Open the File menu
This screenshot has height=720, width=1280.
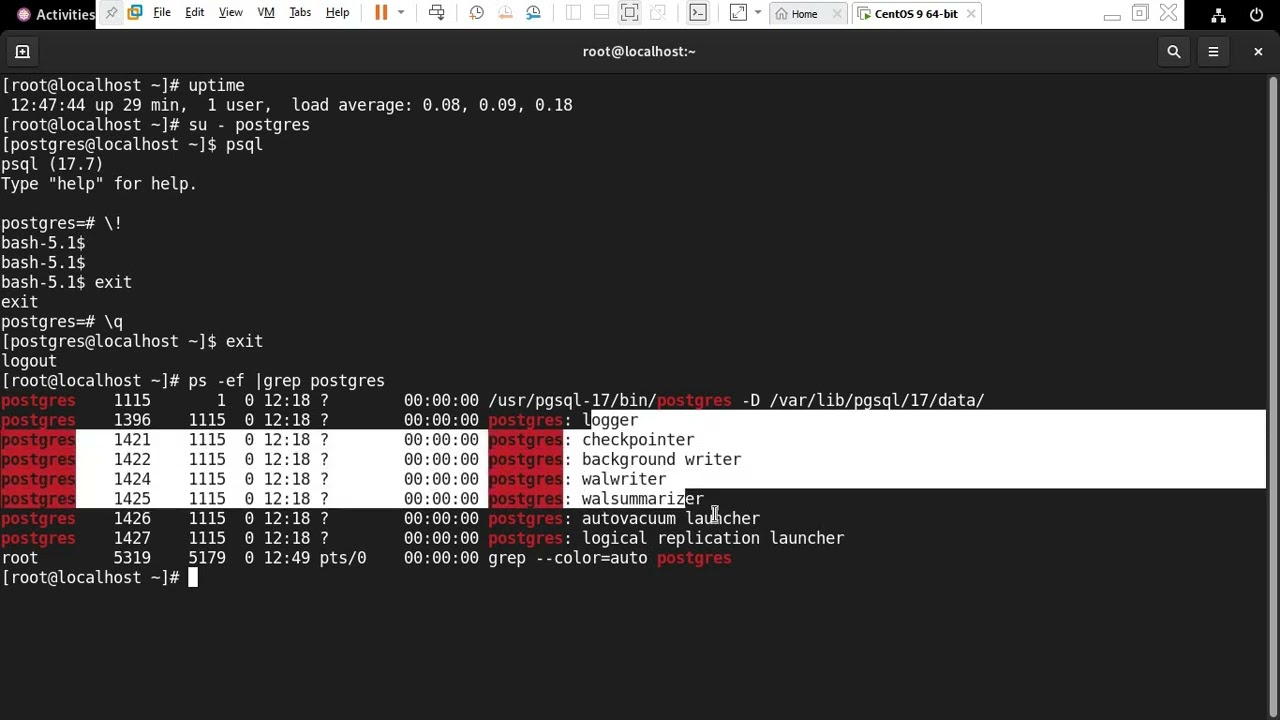(161, 13)
